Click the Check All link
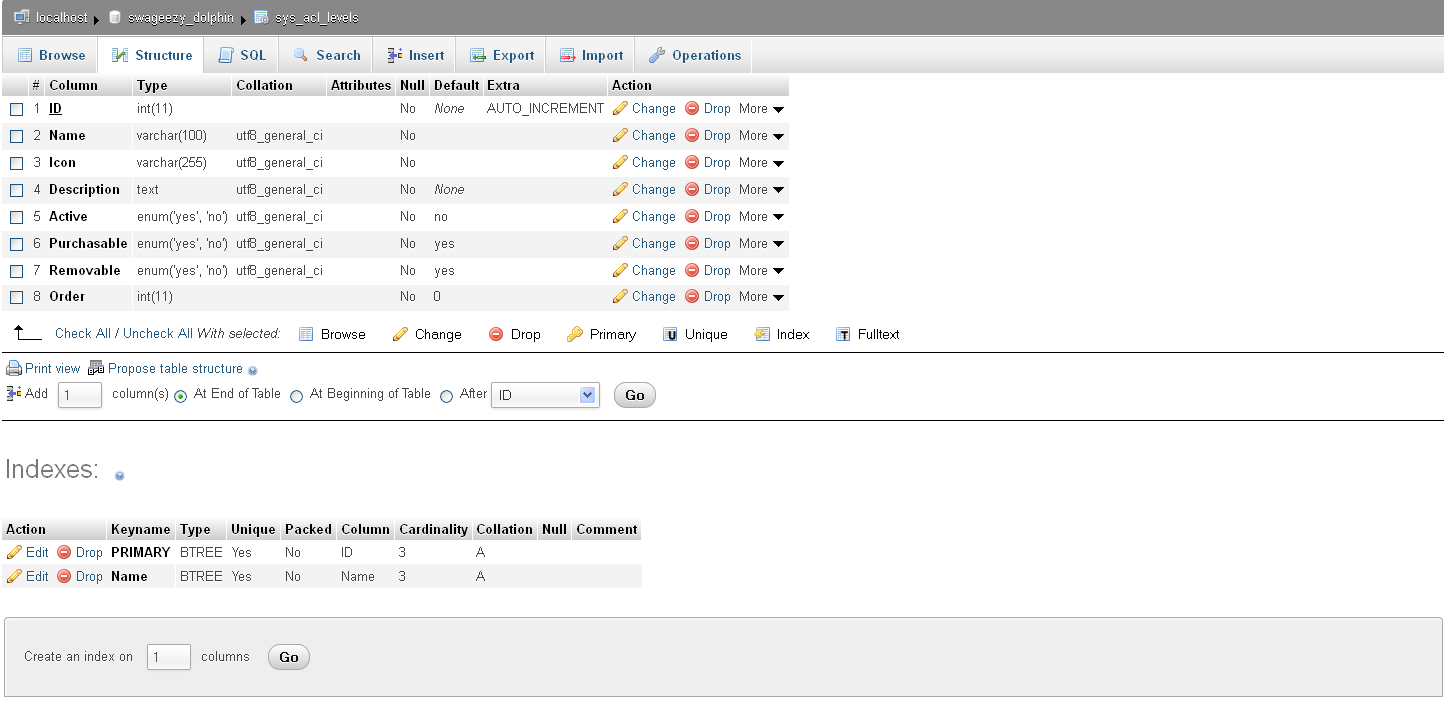 click(x=82, y=334)
